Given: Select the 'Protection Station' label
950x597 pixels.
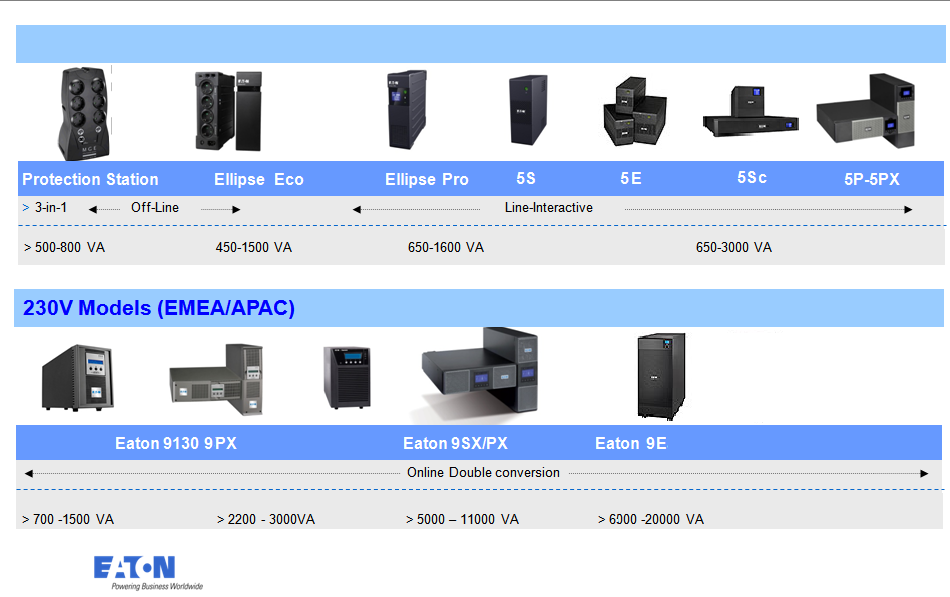Looking at the screenshot, I should point(90,179).
